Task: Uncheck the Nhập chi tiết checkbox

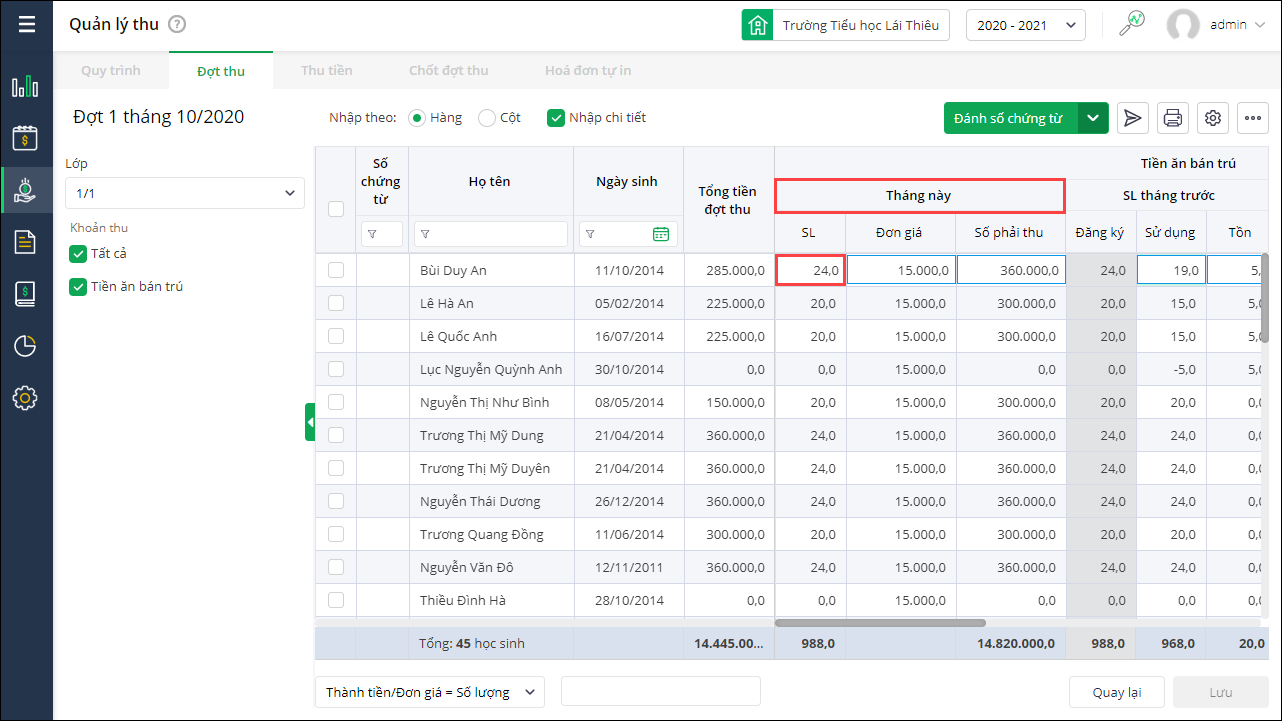Action: tap(556, 118)
